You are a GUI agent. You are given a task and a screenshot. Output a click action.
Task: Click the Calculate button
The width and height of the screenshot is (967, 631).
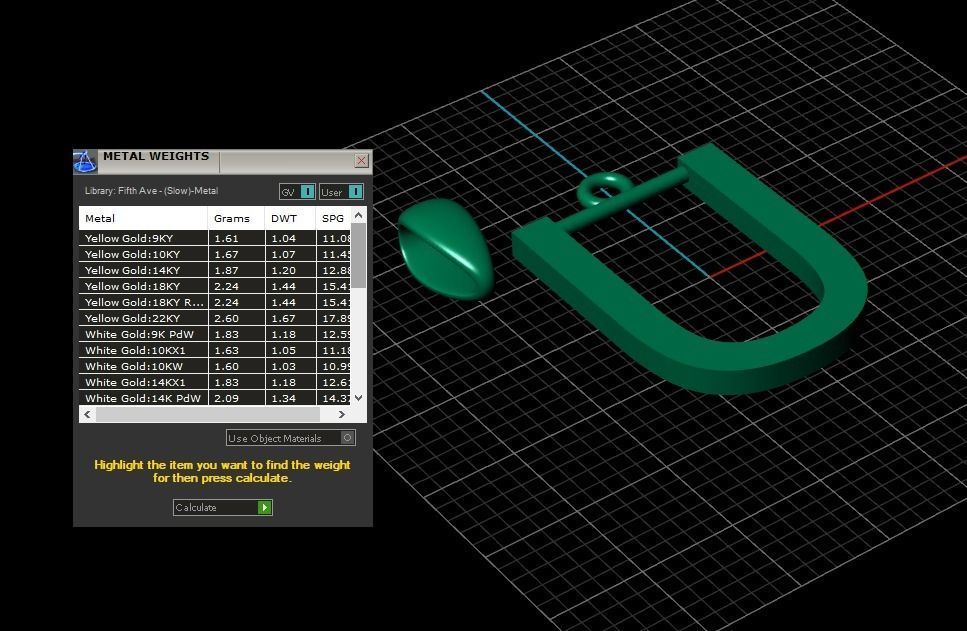tap(223, 508)
